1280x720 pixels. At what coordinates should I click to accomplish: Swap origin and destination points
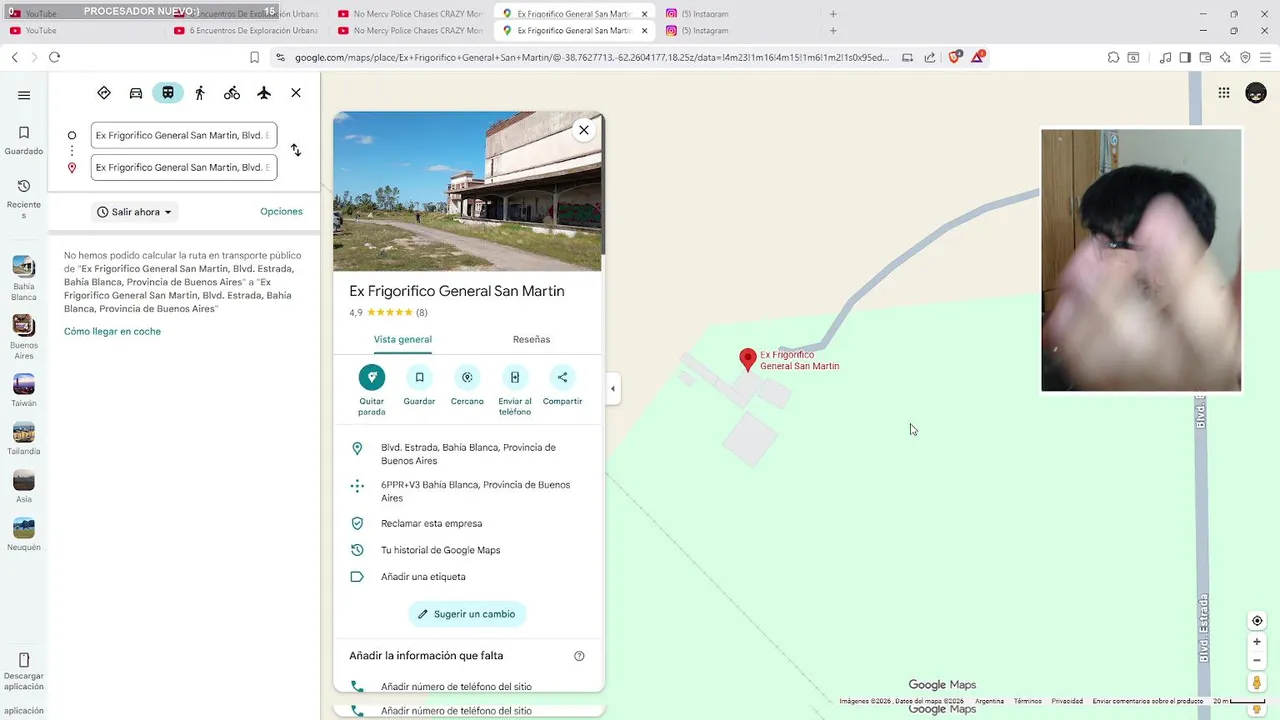(x=296, y=150)
